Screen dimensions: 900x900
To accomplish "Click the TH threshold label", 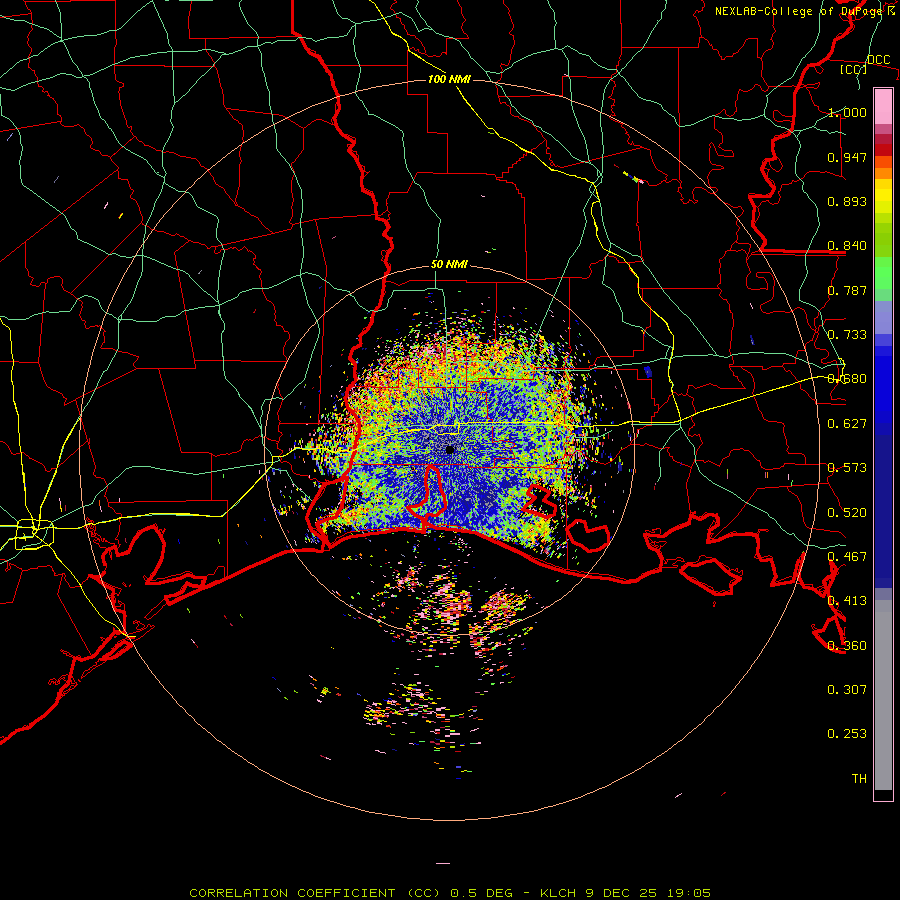I will point(859,779).
